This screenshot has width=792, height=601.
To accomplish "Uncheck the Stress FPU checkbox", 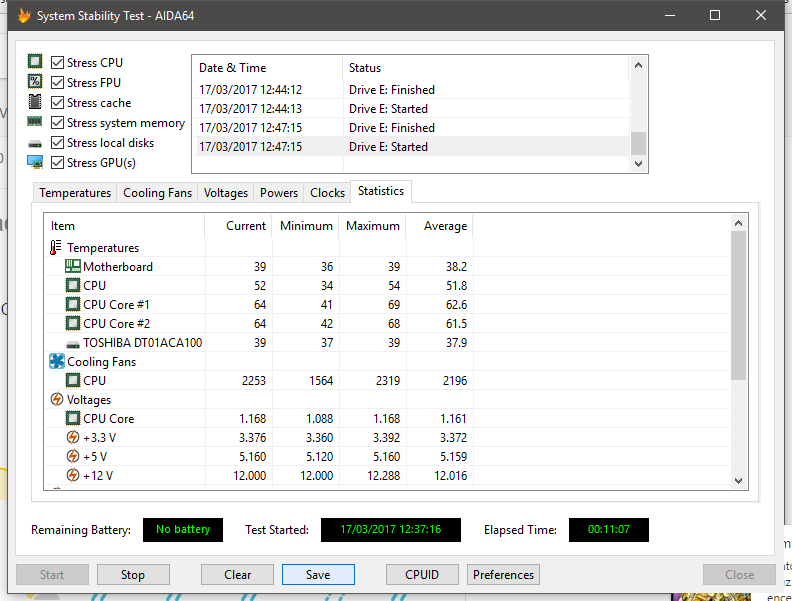I will coord(58,82).
